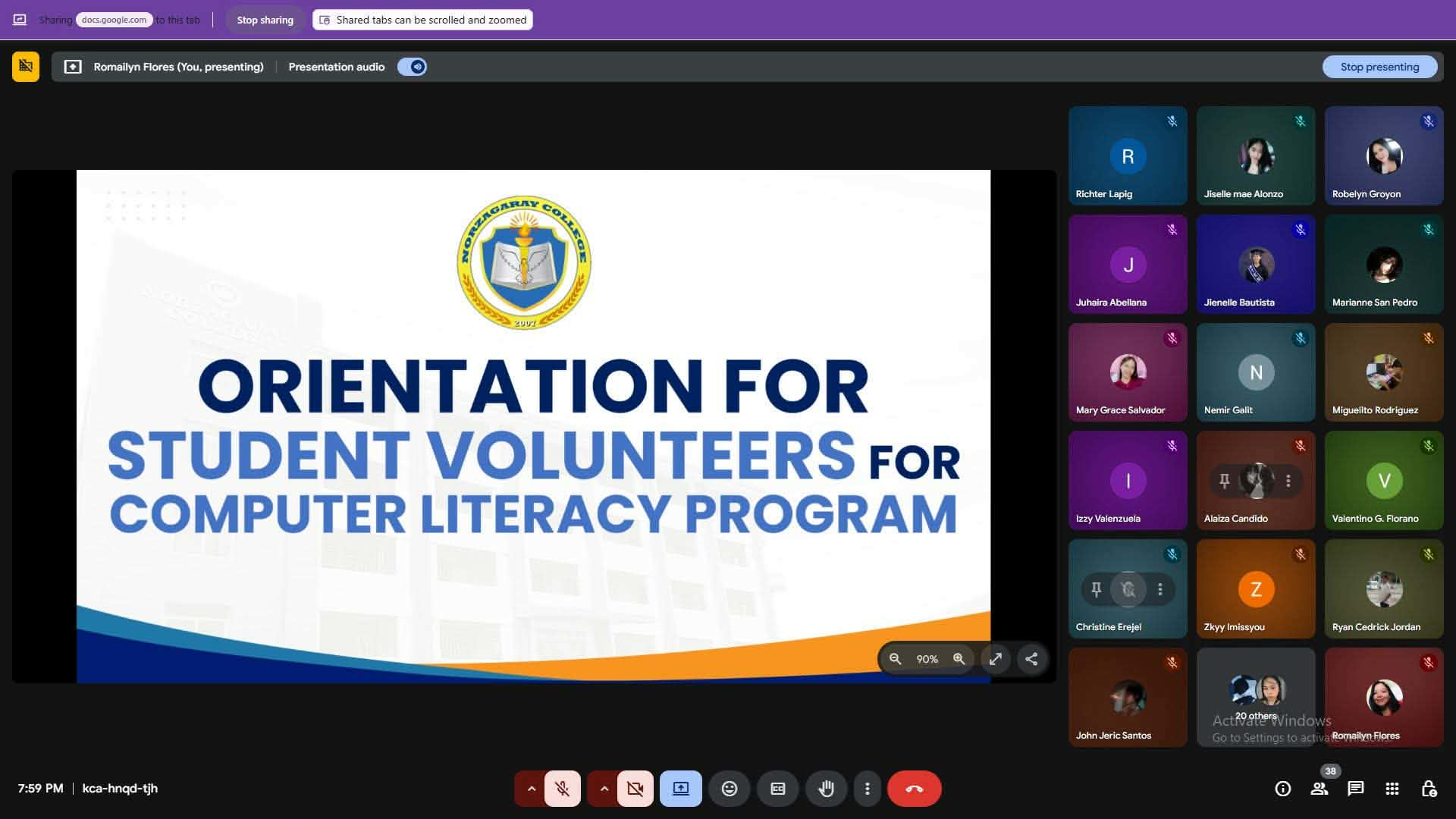1456x819 pixels.
Task: Click the share icon on presentation
Action: [1031, 659]
